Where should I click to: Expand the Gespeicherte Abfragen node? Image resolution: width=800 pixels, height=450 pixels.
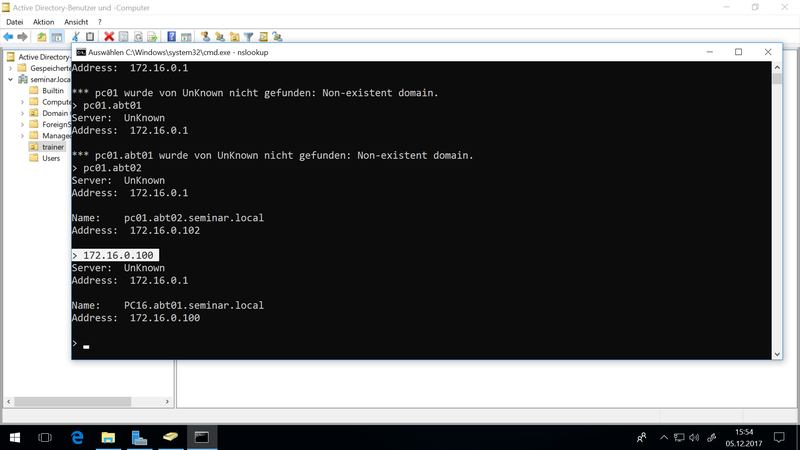pos(11,68)
